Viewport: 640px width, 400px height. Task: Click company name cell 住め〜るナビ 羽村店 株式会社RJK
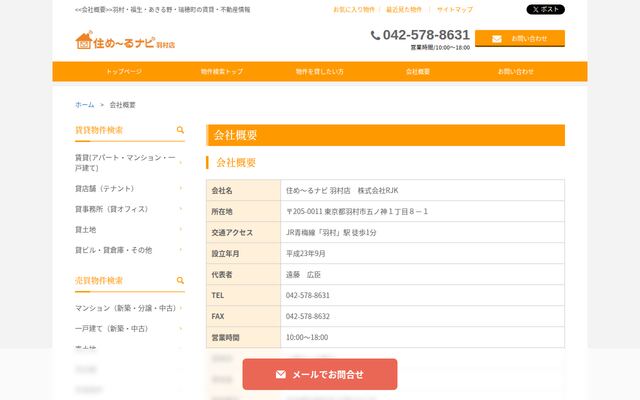tap(422, 190)
